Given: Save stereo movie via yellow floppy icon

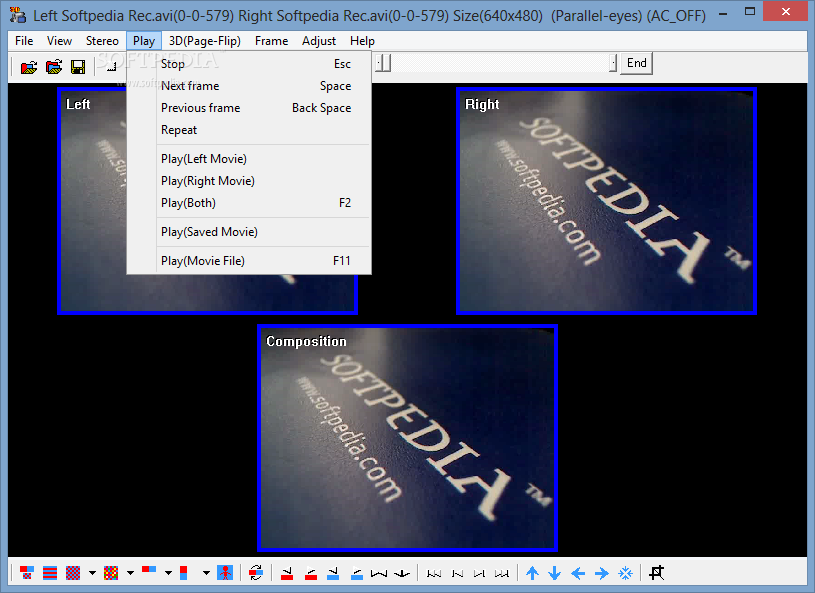Looking at the screenshot, I should (78, 67).
